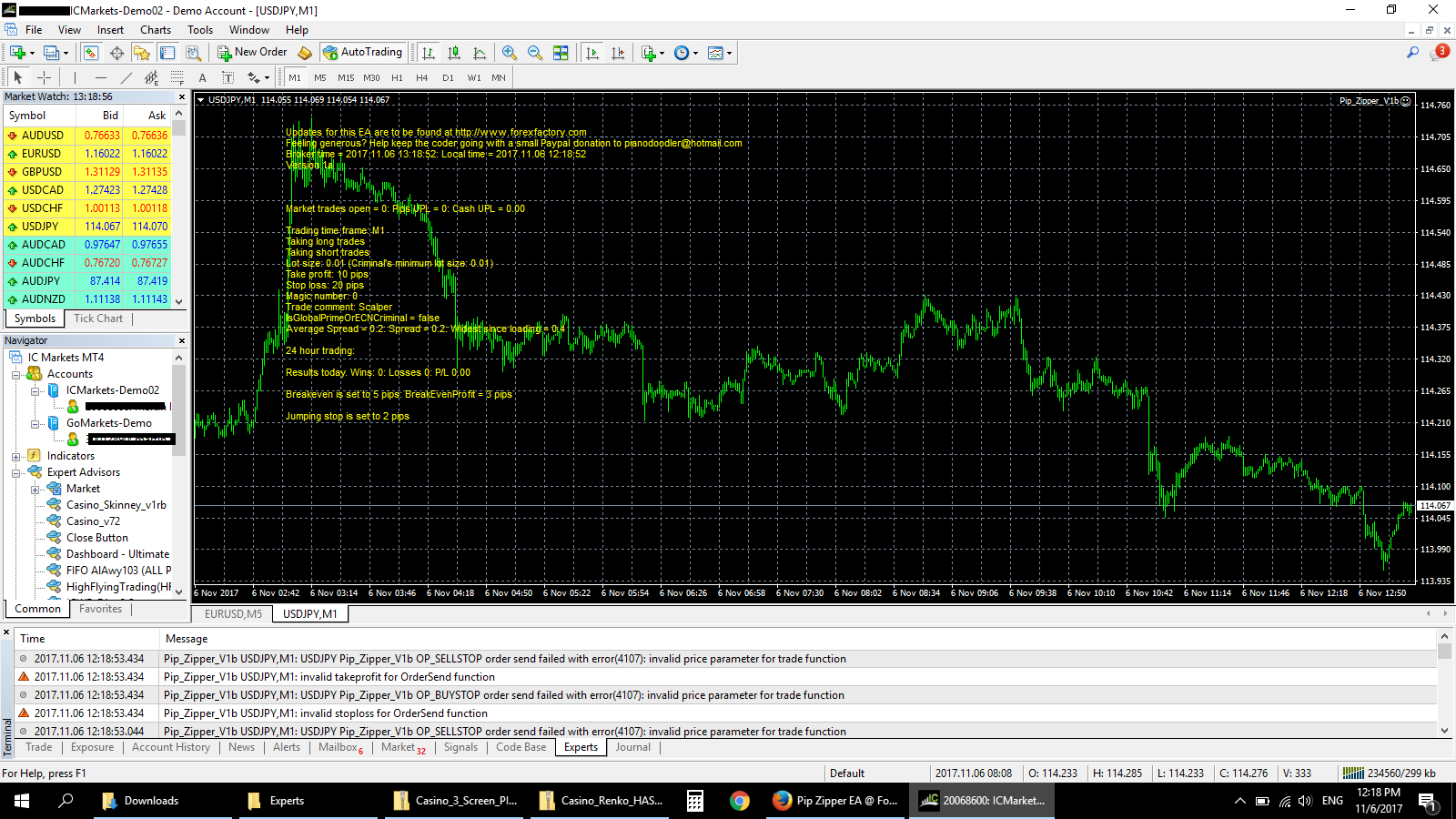The image size is (1456, 819).
Task: Zoom in on the chart
Action: pyautogui.click(x=510, y=53)
